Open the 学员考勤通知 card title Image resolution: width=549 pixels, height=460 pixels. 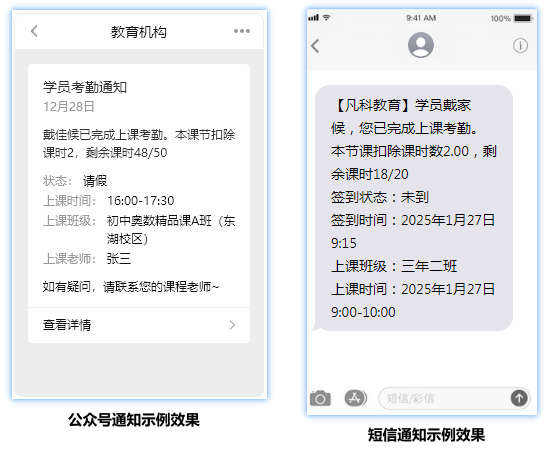85,87
